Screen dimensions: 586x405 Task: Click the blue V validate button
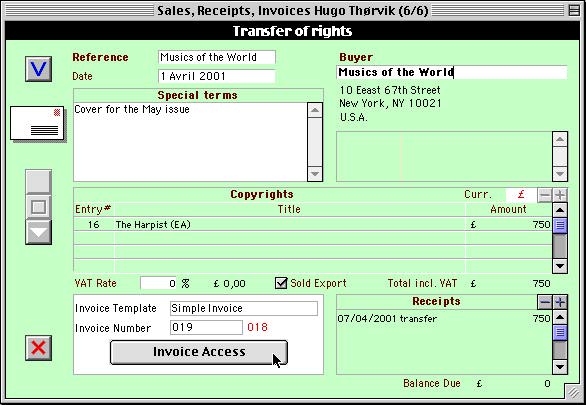[38, 69]
